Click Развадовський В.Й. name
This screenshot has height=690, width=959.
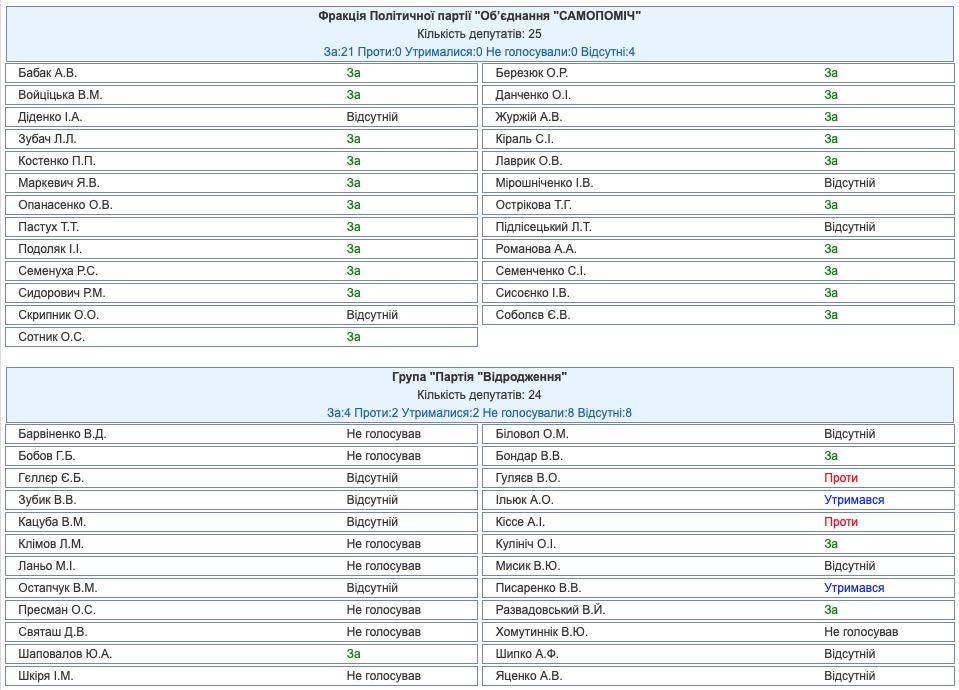pyautogui.click(x=550, y=610)
